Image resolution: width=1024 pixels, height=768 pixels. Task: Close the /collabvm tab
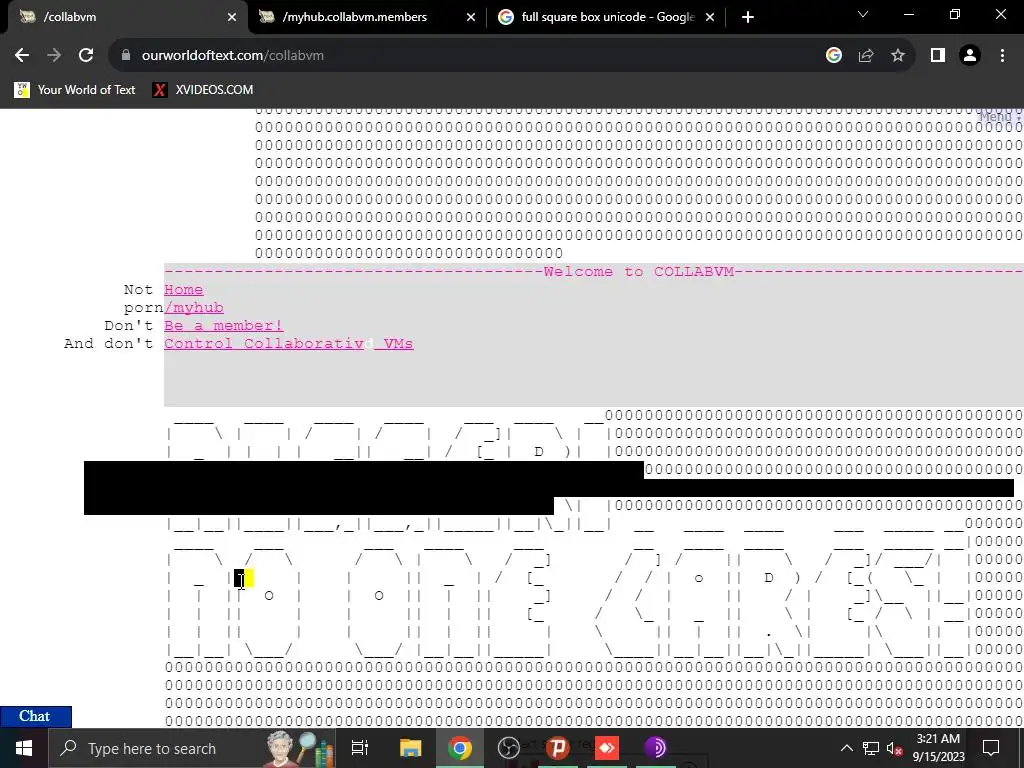pyautogui.click(x=232, y=17)
